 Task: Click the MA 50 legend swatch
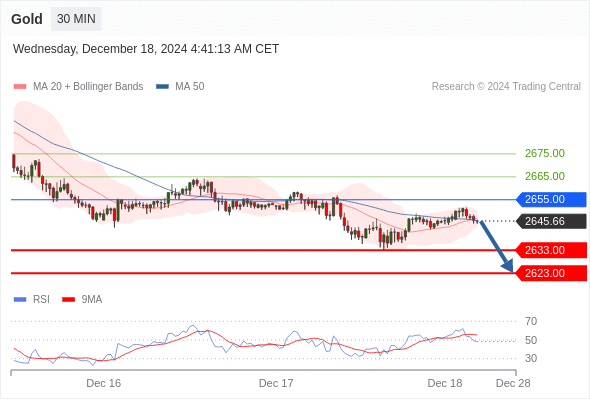click(162, 87)
